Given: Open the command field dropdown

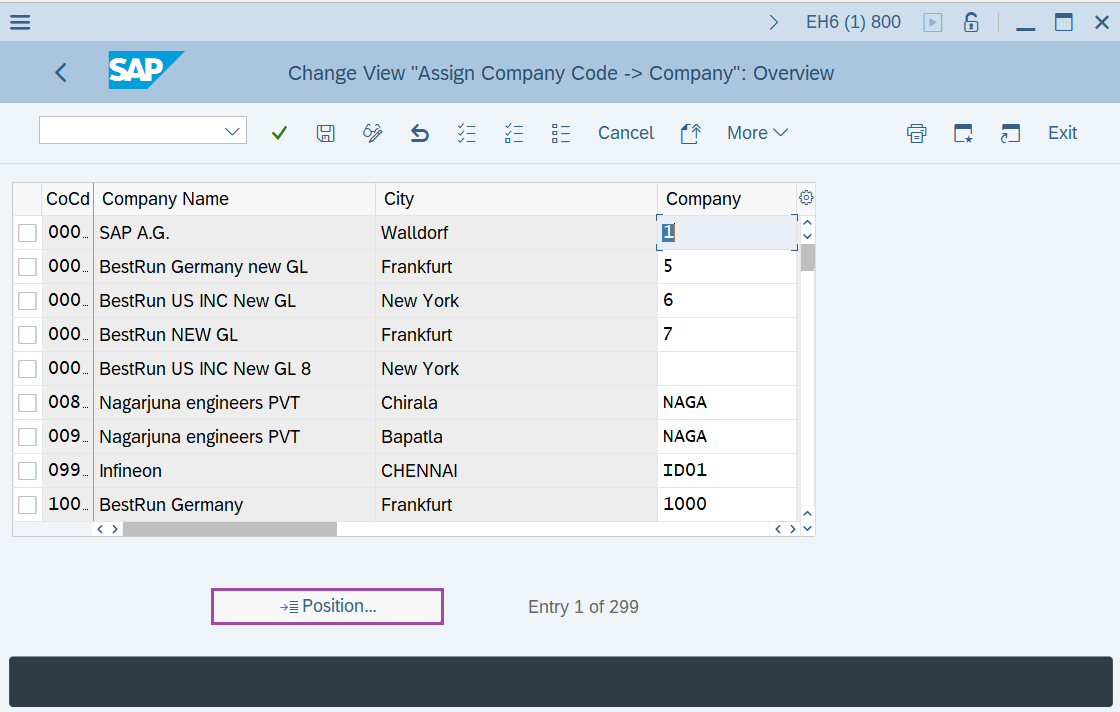Looking at the screenshot, I should pos(231,130).
